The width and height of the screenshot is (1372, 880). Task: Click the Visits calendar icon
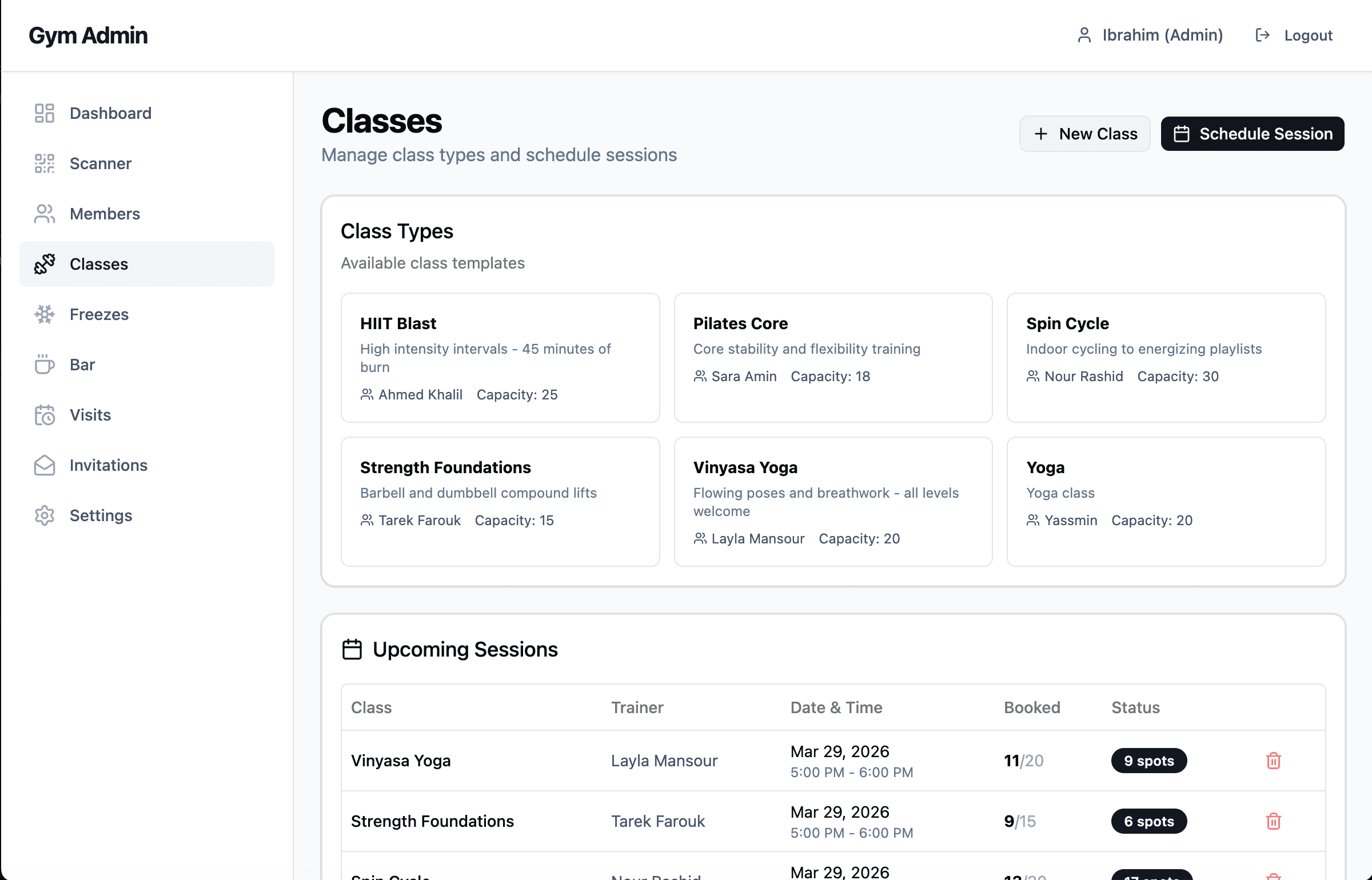point(45,415)
